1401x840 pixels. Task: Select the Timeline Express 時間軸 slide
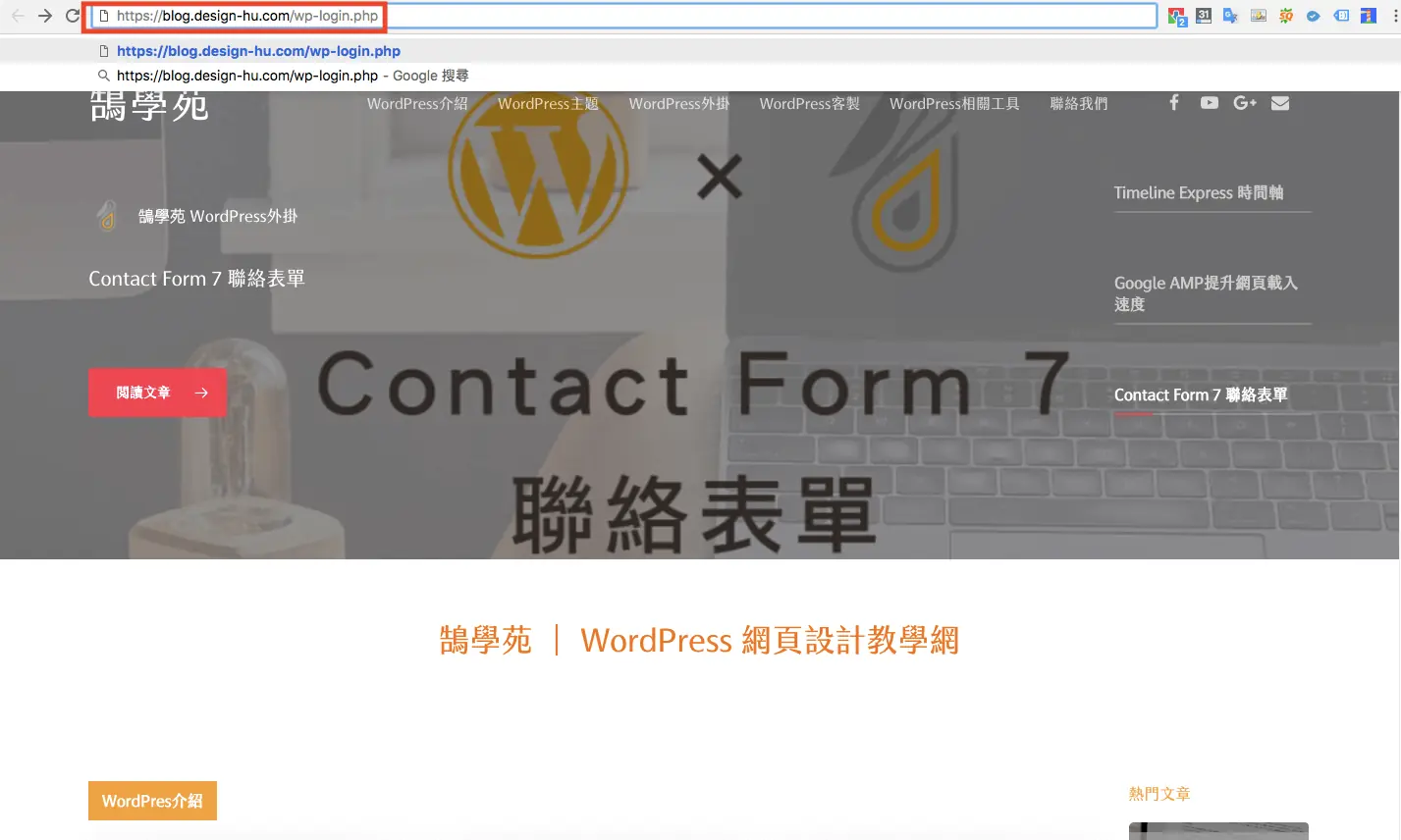click(1199, 192)
